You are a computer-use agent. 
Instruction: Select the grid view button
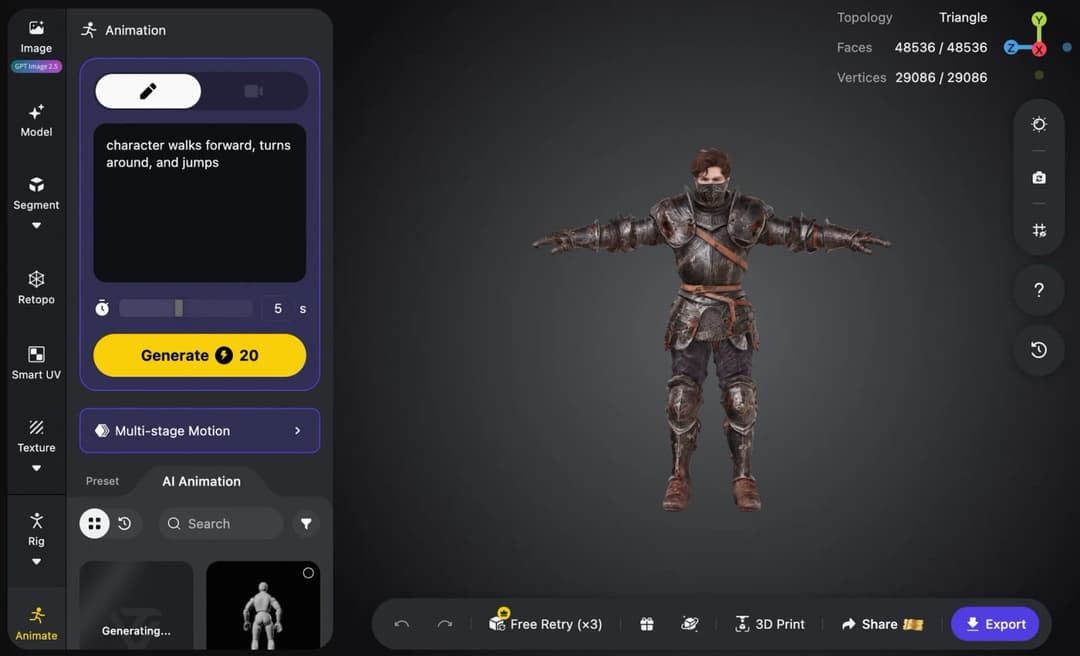coord(94,524)
